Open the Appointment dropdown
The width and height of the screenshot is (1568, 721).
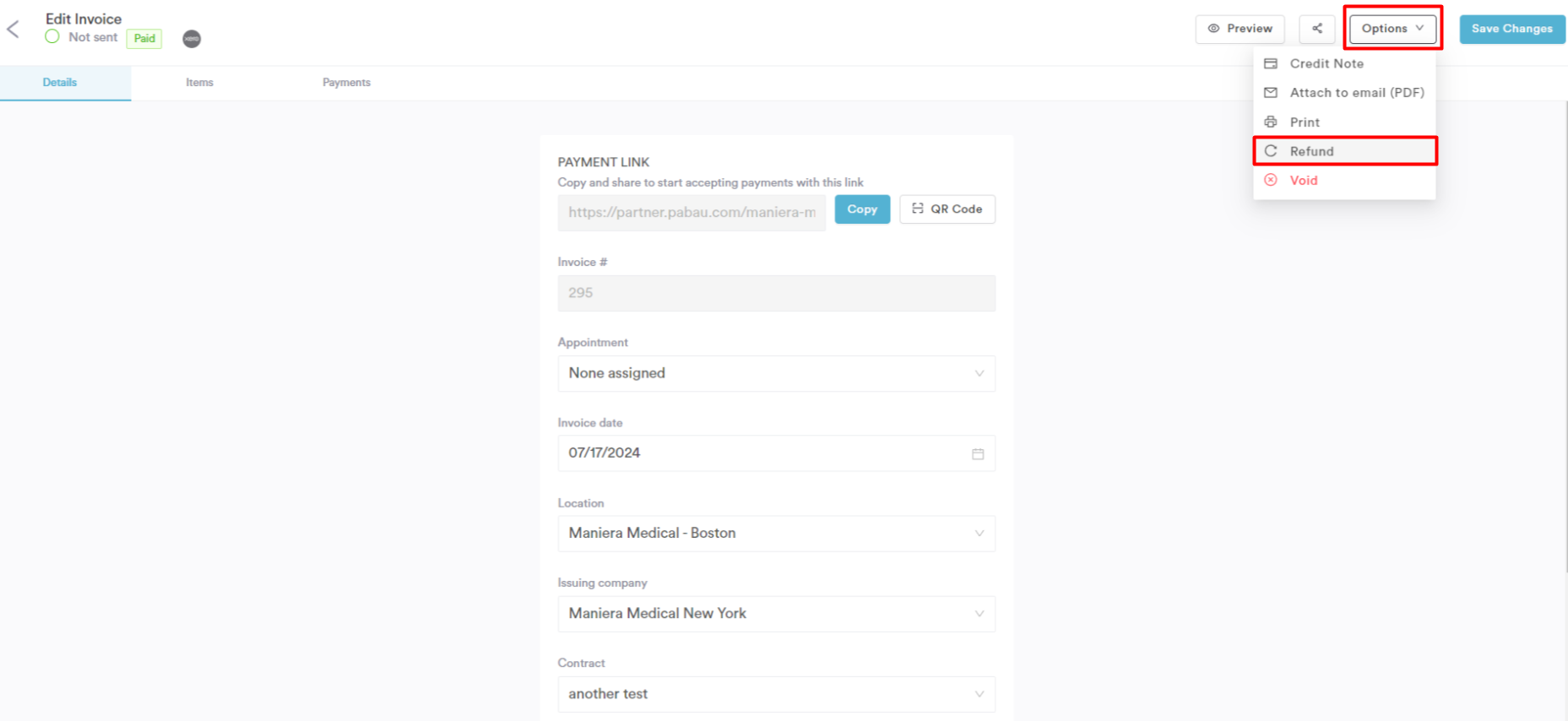tap(776, 373)
